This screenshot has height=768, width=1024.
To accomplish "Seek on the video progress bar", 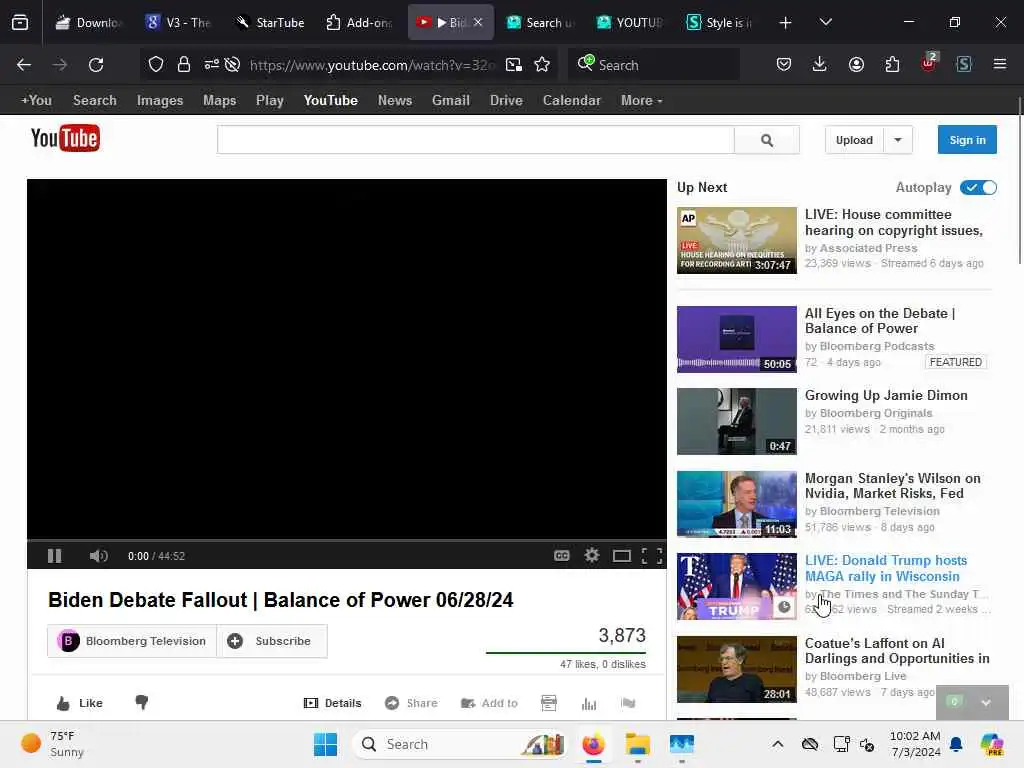I will click(347, 541).
